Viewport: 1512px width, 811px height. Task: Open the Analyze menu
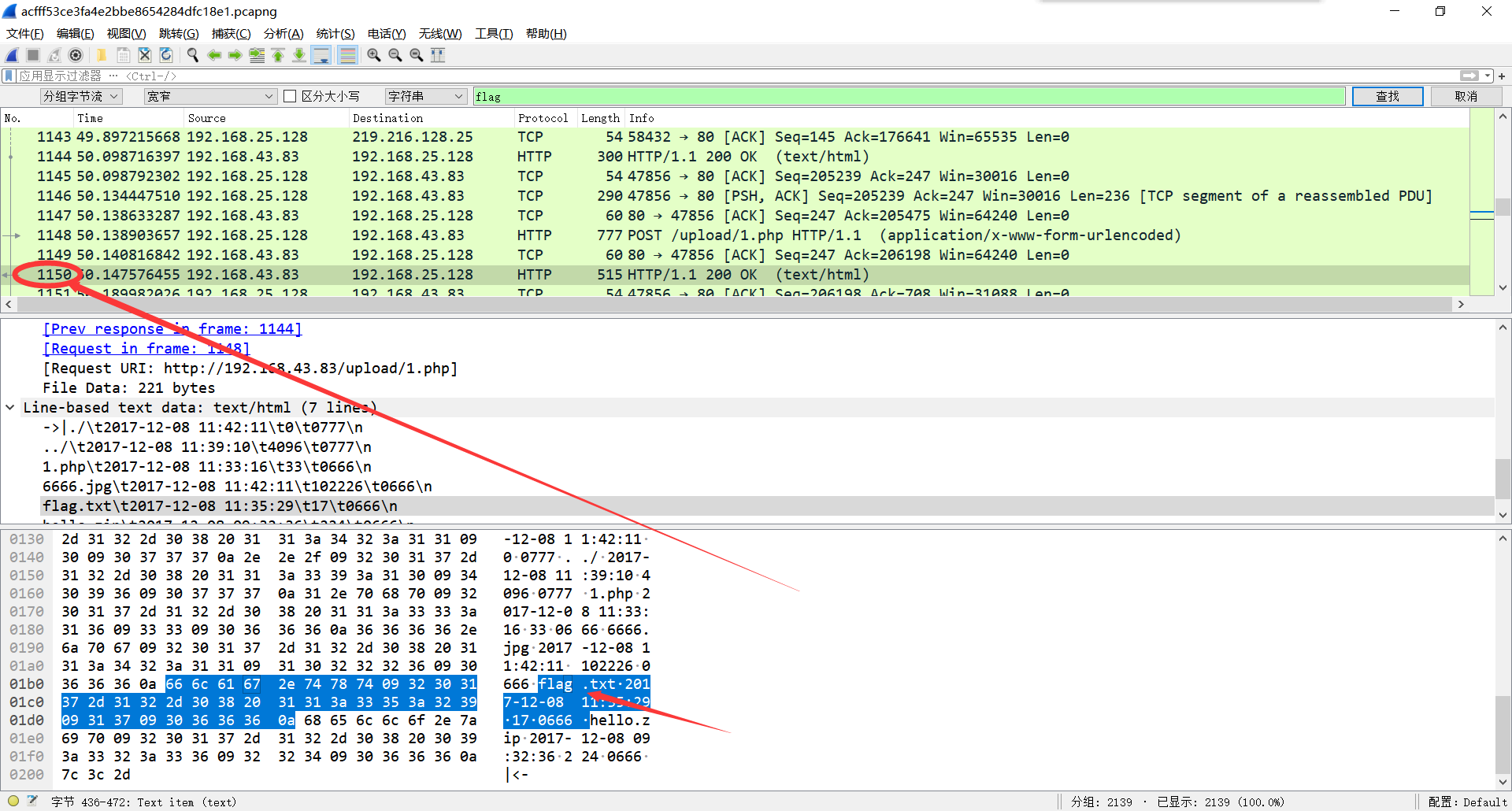[283, 33]
